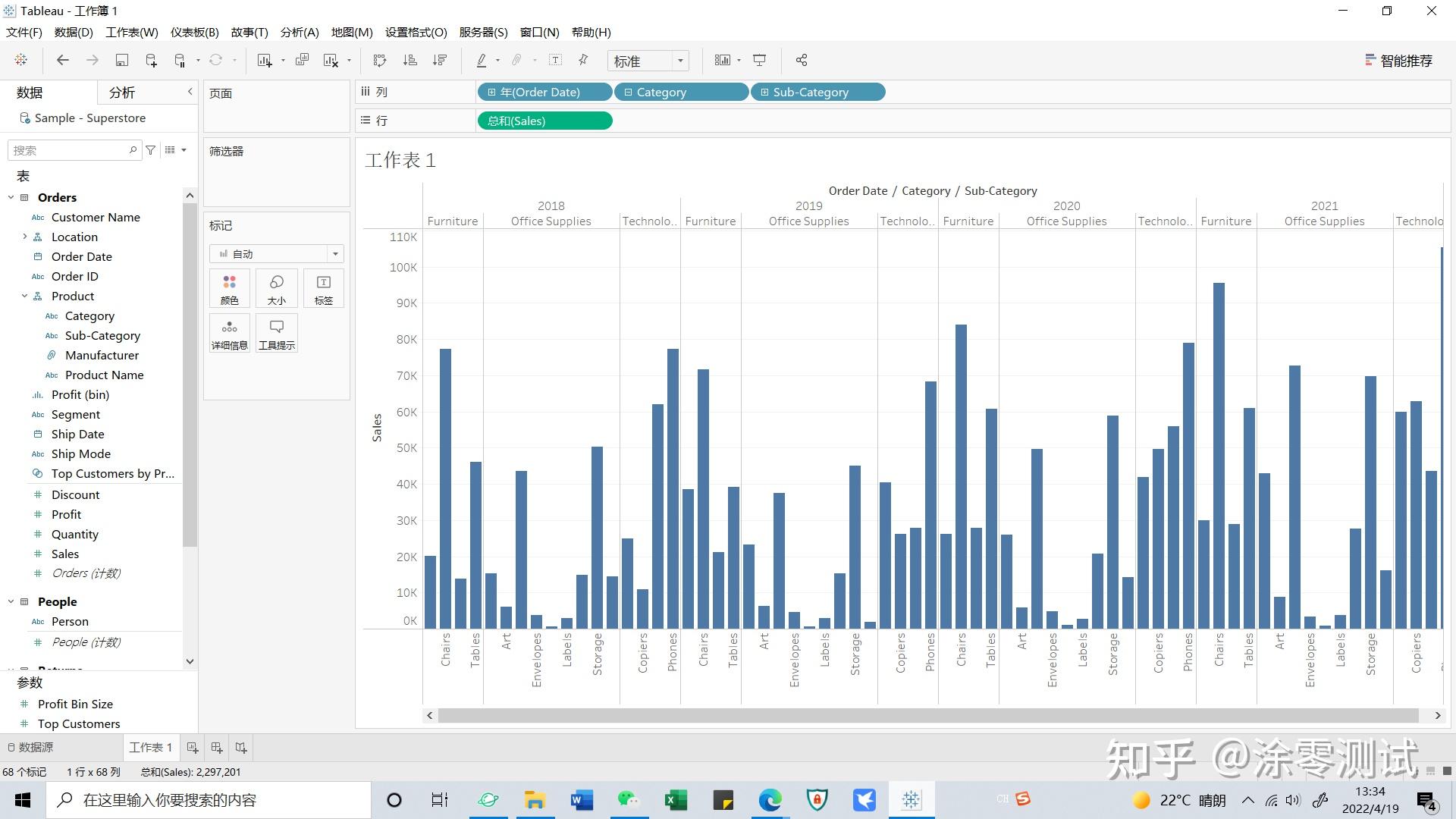Open the 颜色 shelf on the Marks card
1456x819 pixels.
[229, 288]
